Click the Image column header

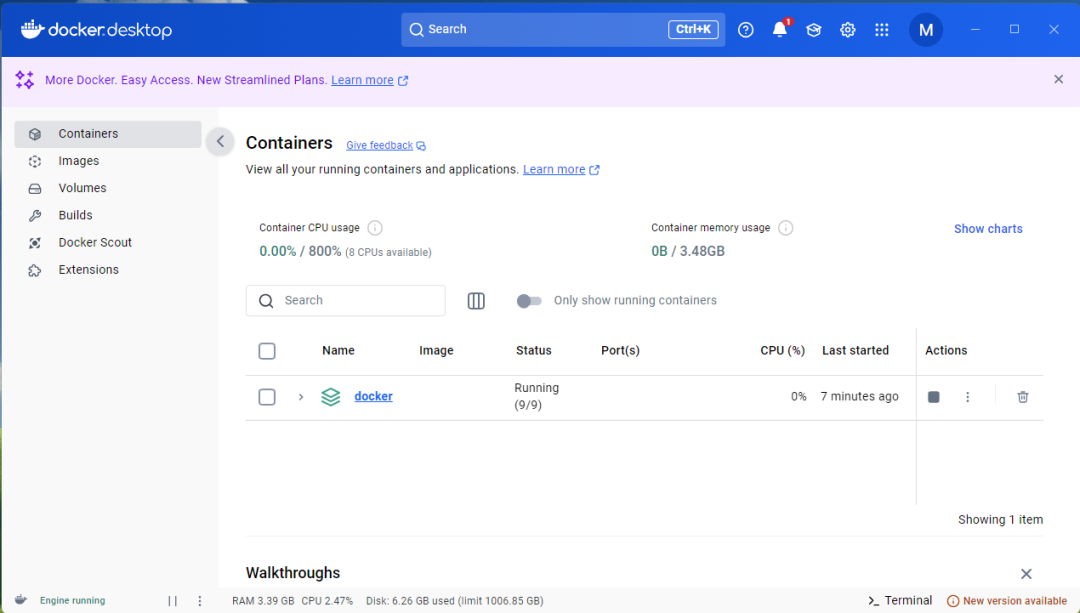(436, 351)
